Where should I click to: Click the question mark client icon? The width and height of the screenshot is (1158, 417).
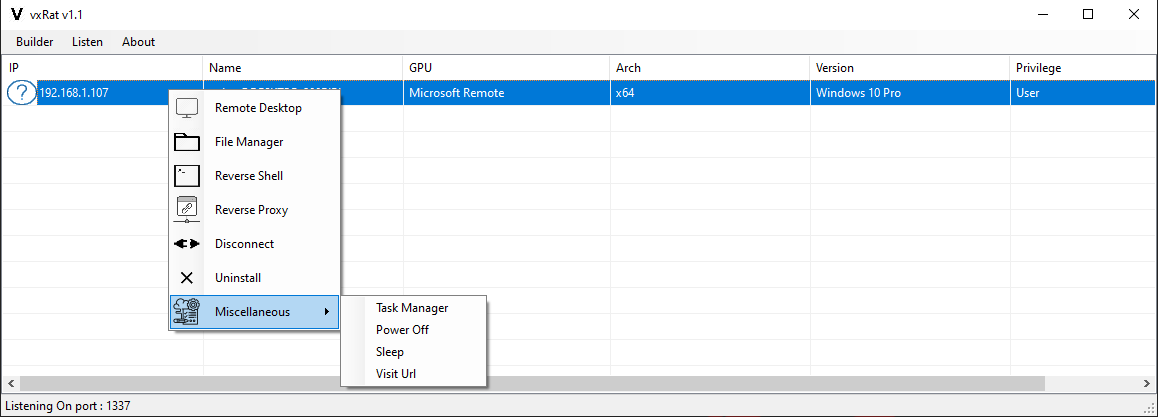point(22,93)
